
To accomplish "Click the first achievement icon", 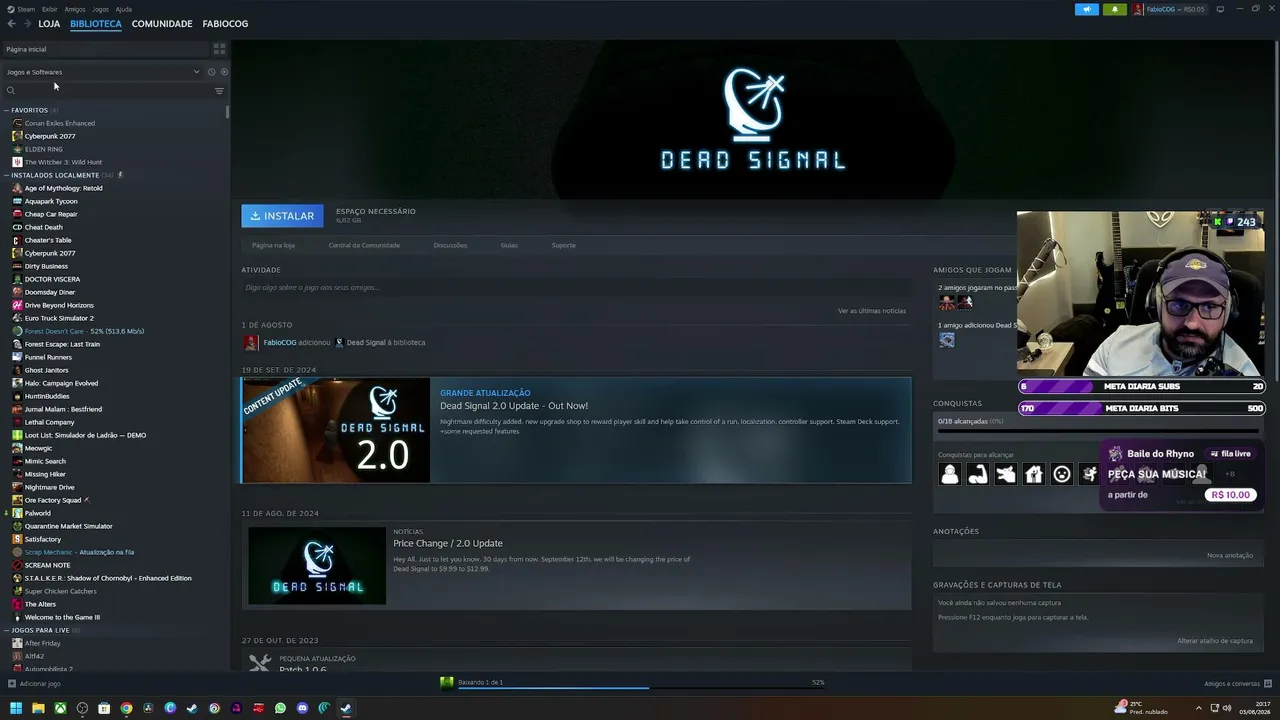I will point(950,475).
